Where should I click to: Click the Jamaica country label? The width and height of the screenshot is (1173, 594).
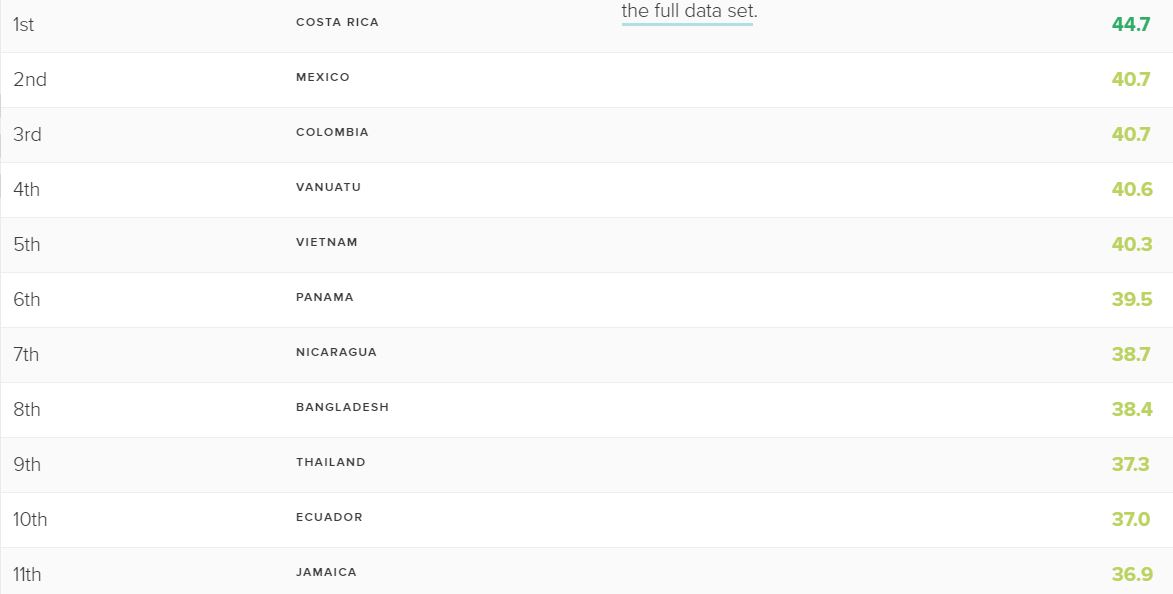[x=326, y=572]
